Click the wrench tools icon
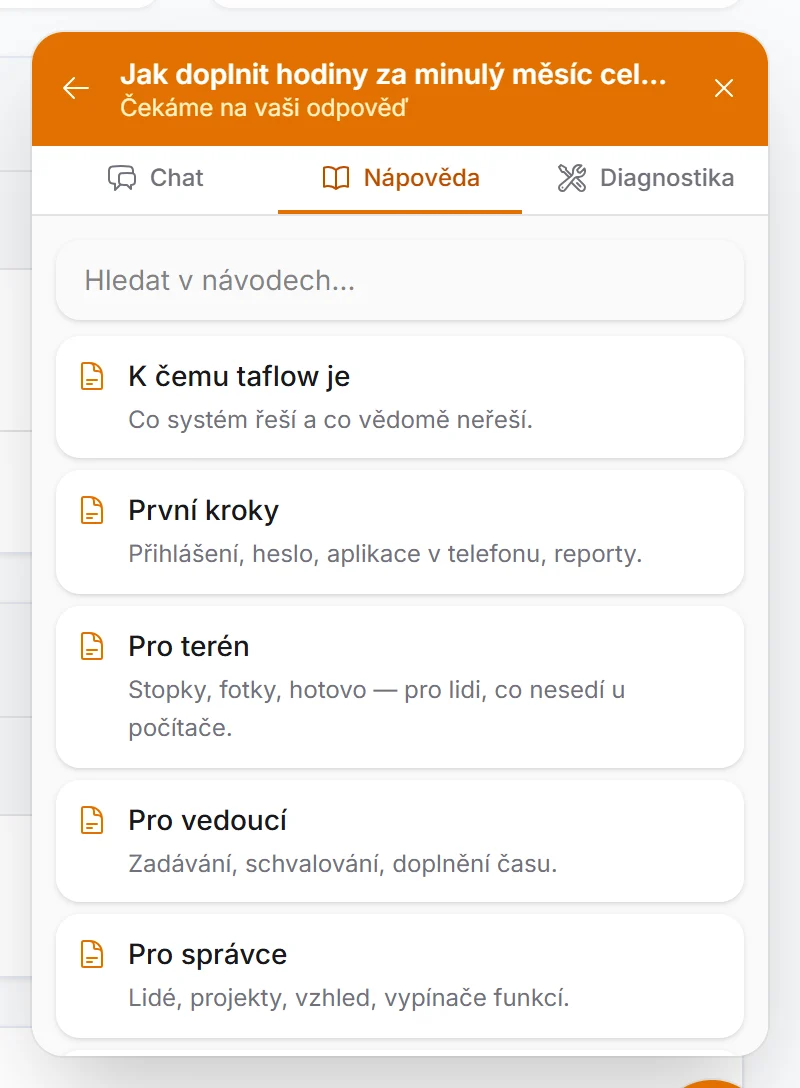 click(x=572, y=178)
